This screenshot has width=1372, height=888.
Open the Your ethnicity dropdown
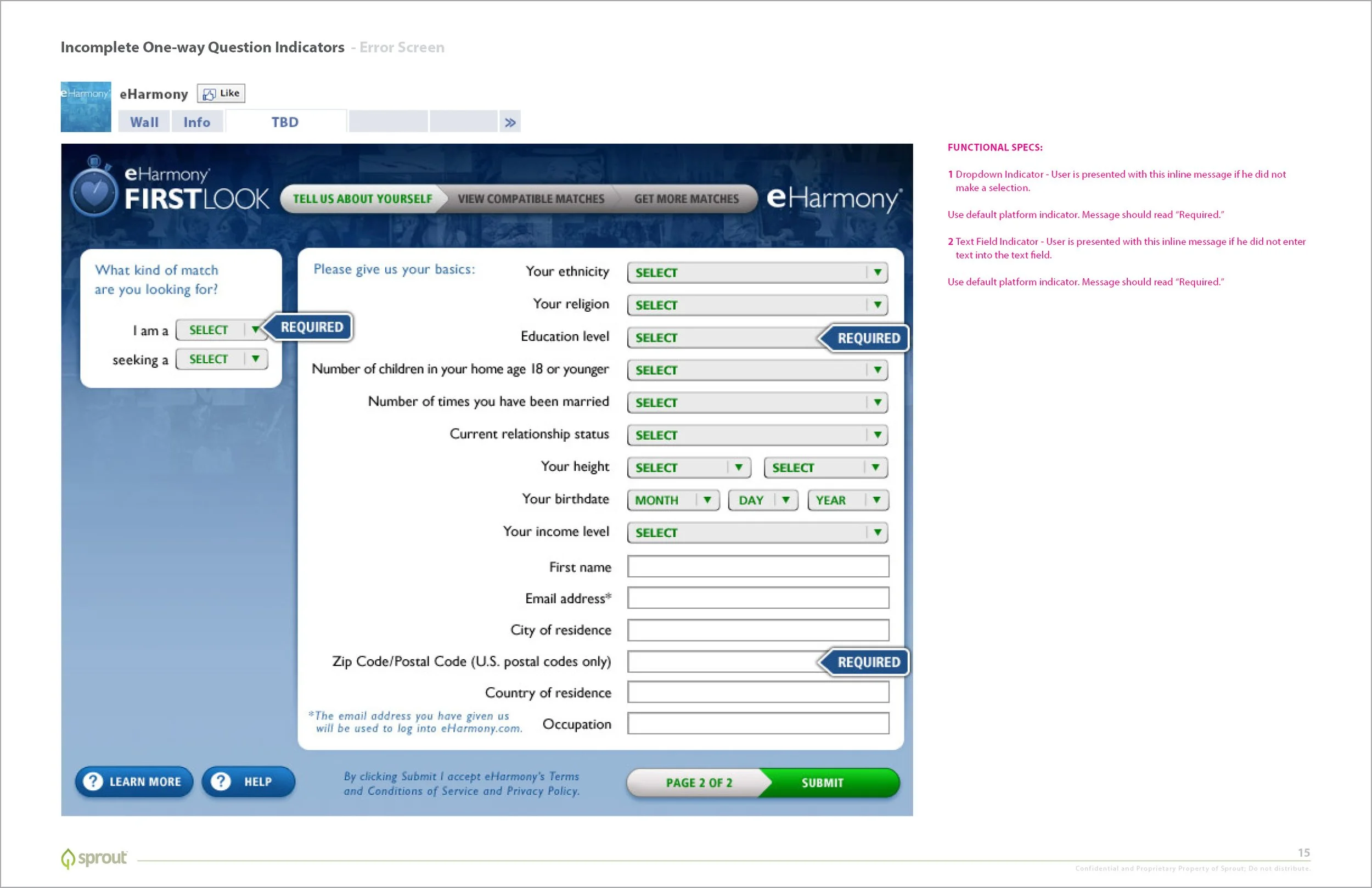tap(757, 273)
